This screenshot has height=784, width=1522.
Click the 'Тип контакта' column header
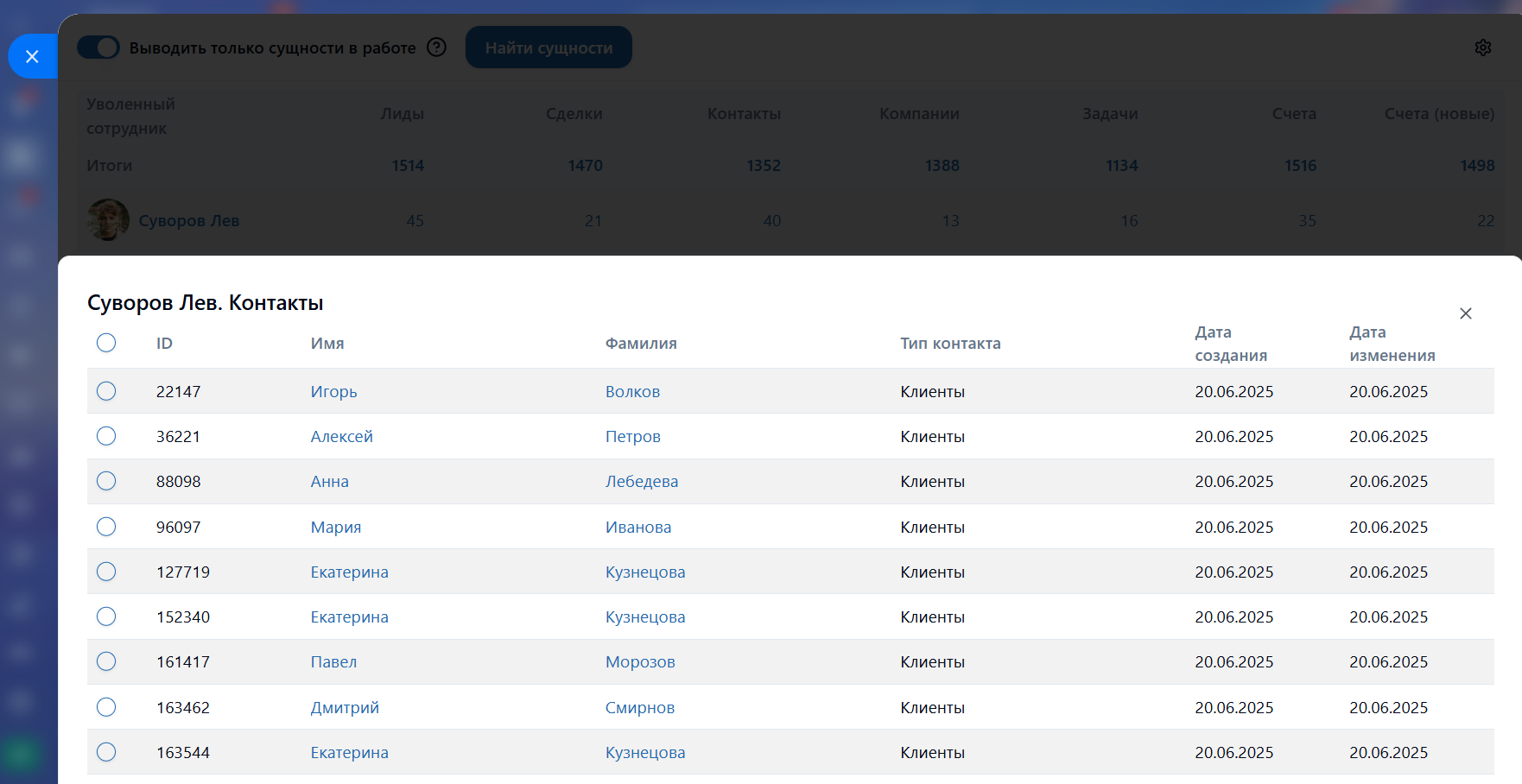[950, 343]
